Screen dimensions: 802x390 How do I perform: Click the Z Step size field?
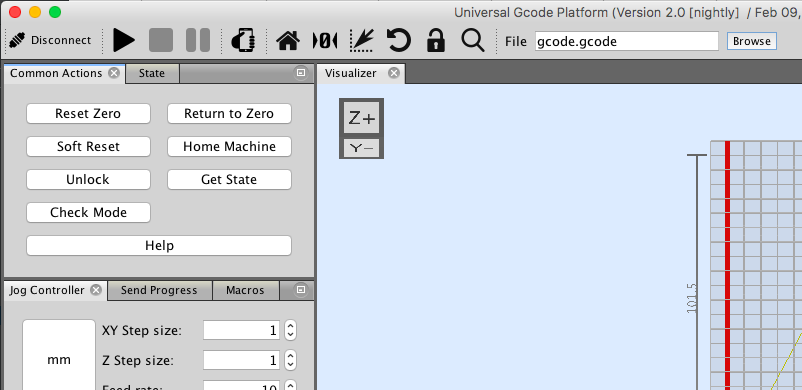[x=241, y=360]
